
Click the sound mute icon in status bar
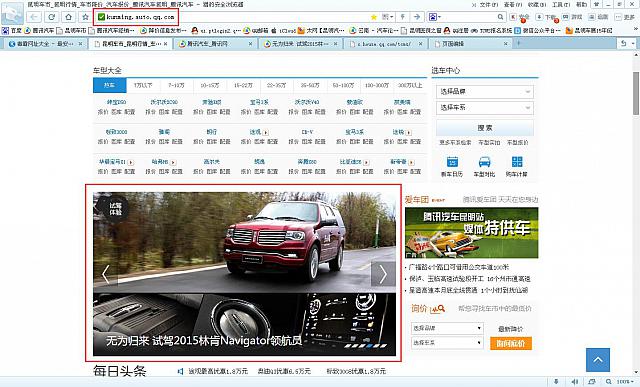click(x=575, y=382)
